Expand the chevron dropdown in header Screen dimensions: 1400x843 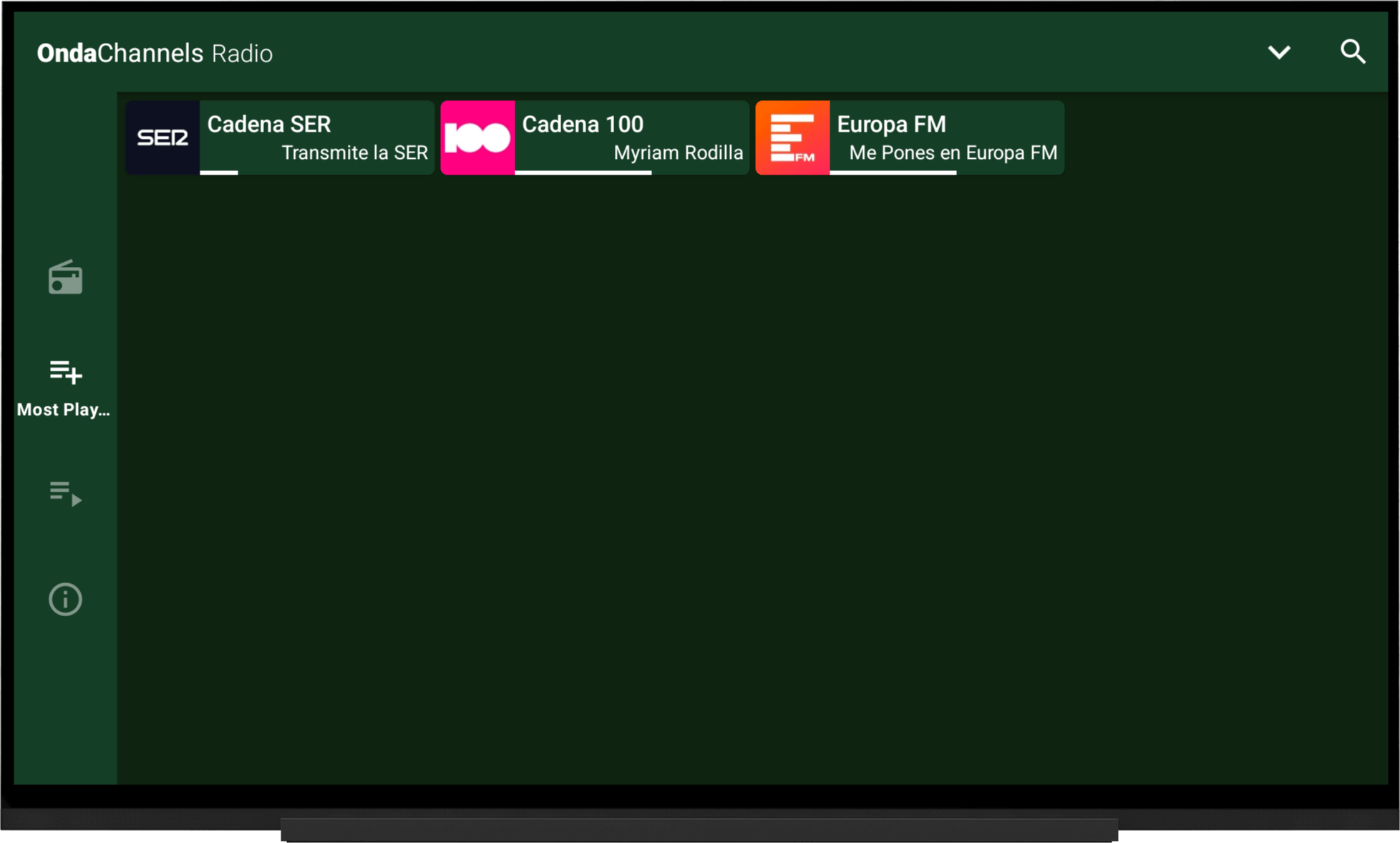pyautogui.click(x=1279, y=52)
